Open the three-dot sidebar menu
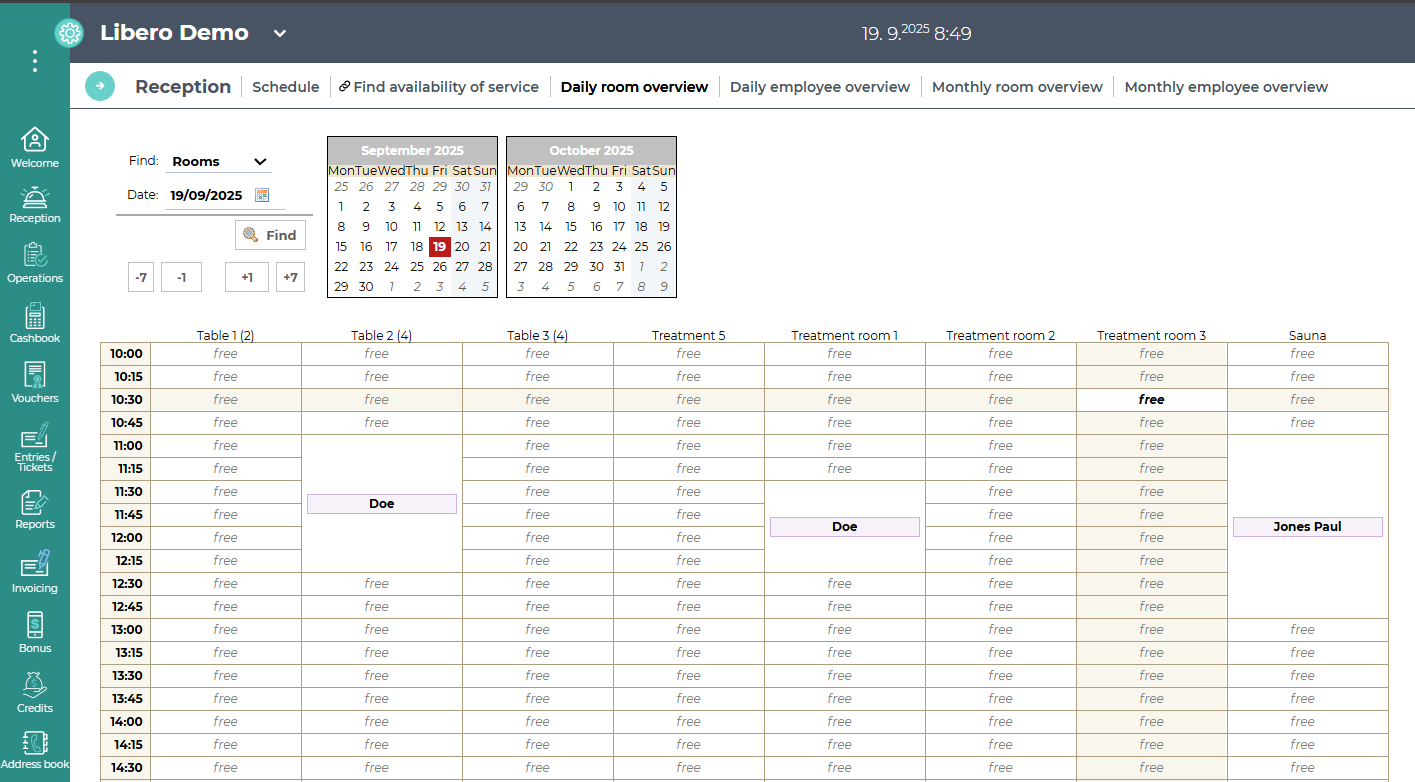This screenshot has width=1415, height=782. (x=35, y=61)
